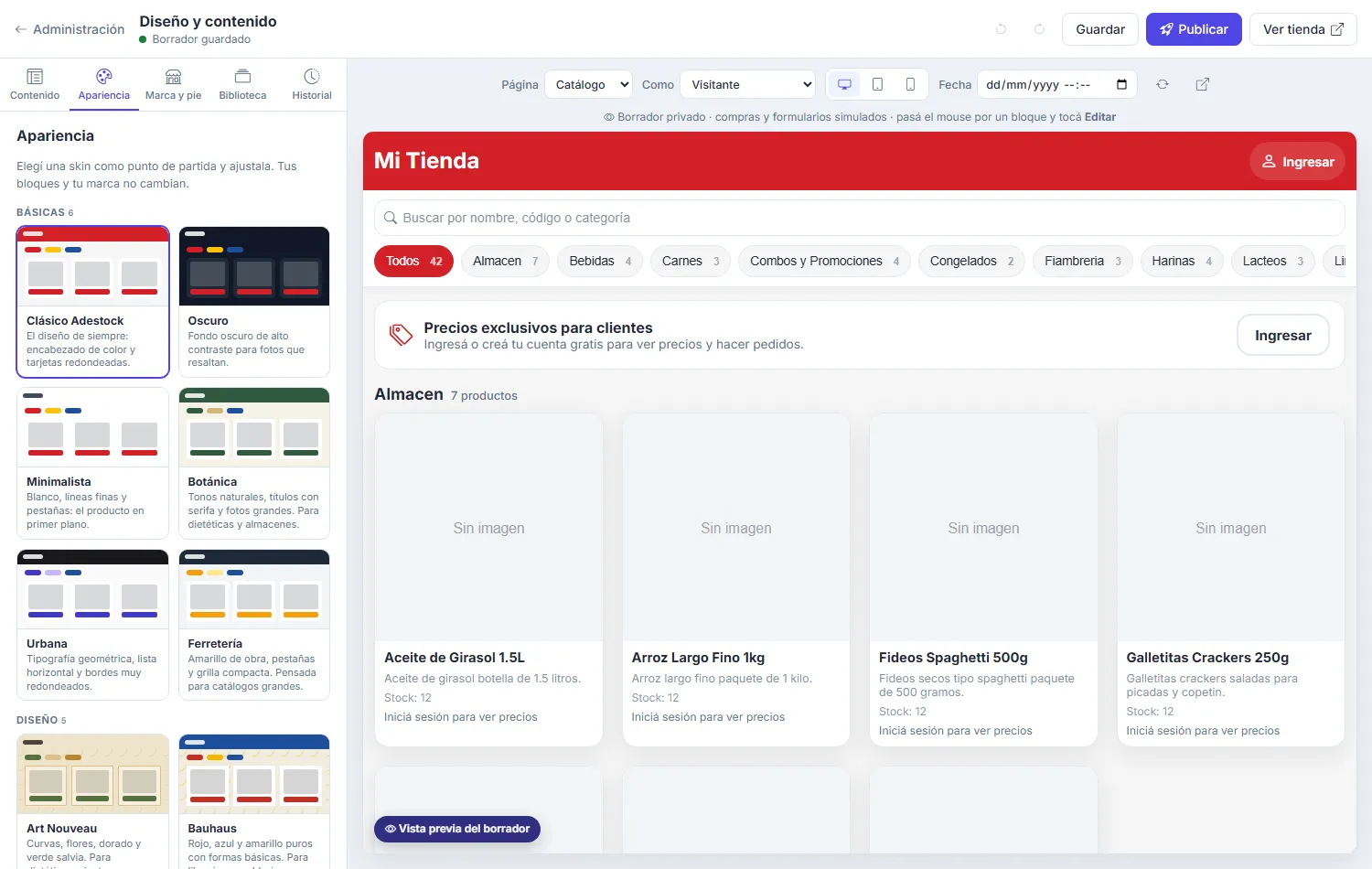
Task: Open the Como dropdown showing Visitante
Action: click(x=747, y=84)
